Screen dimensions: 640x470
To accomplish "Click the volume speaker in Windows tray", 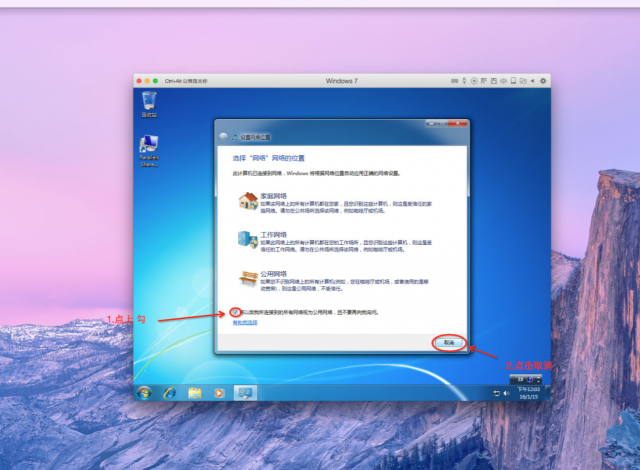I will [507, 393].
